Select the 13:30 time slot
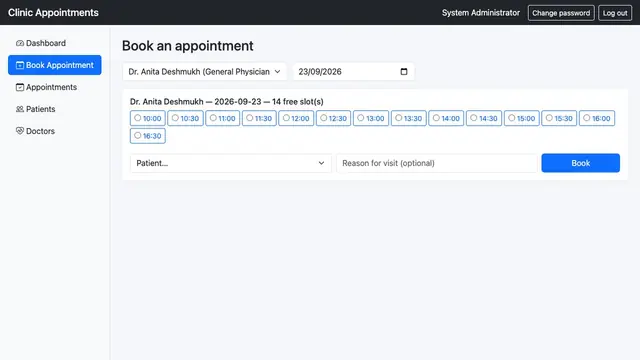This screenshot has height=360, width=640. click(409, 118)
